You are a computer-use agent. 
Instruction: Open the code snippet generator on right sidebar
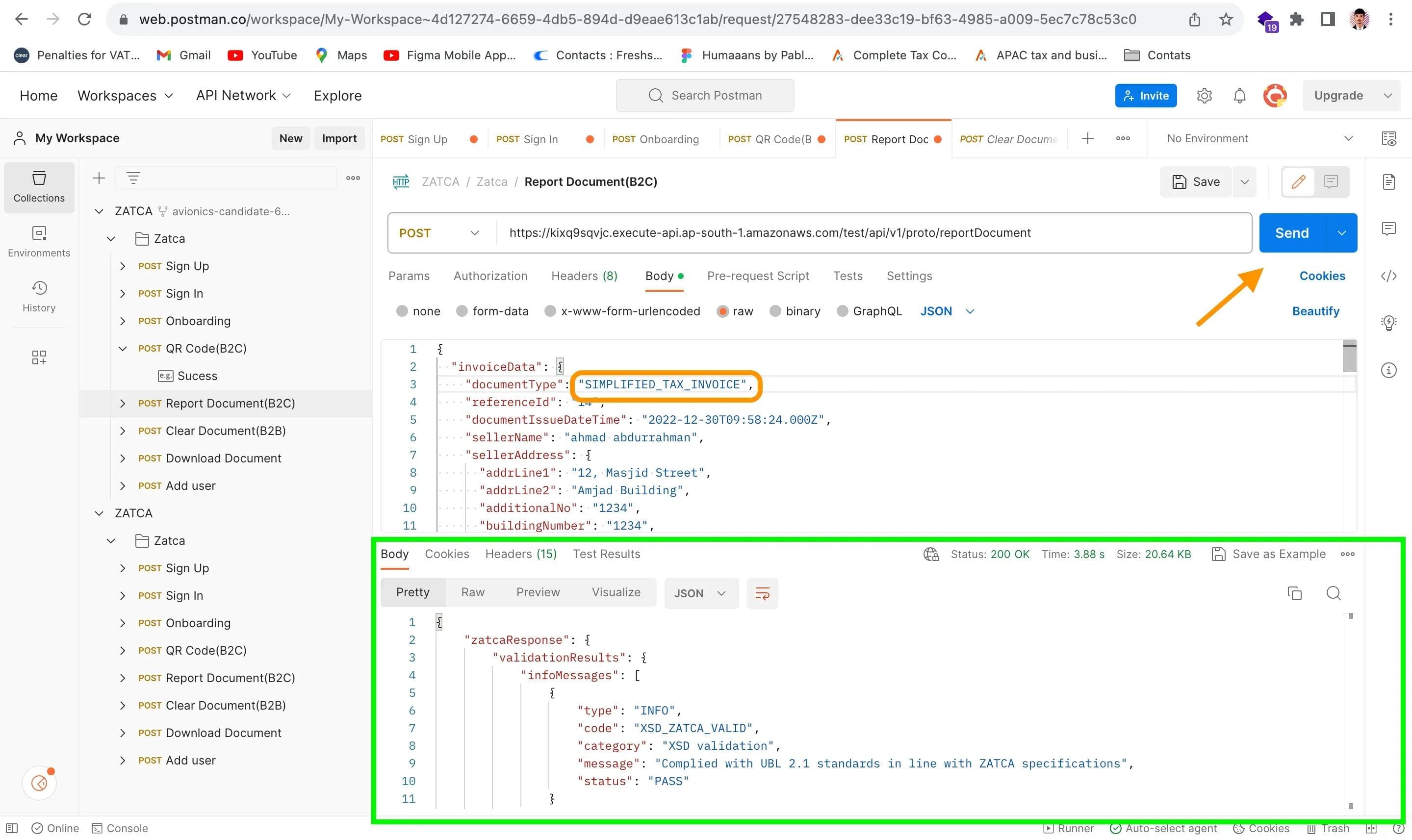click(x=1390, y=276)
